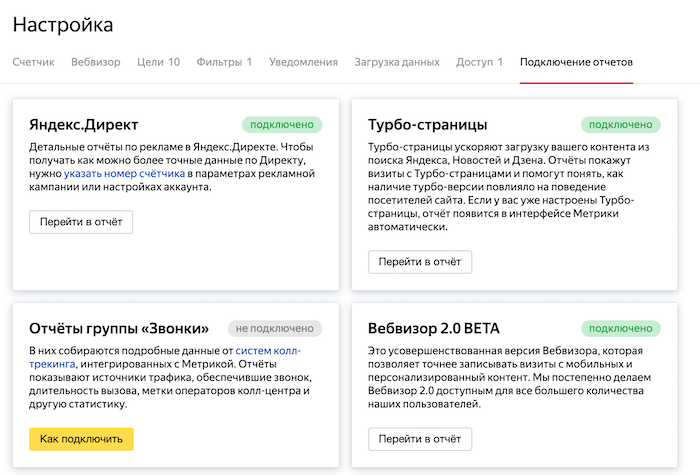Click the не подключено badge on Звонки card
The height and width of the screenshot is (475, 700).
[275, 328]
